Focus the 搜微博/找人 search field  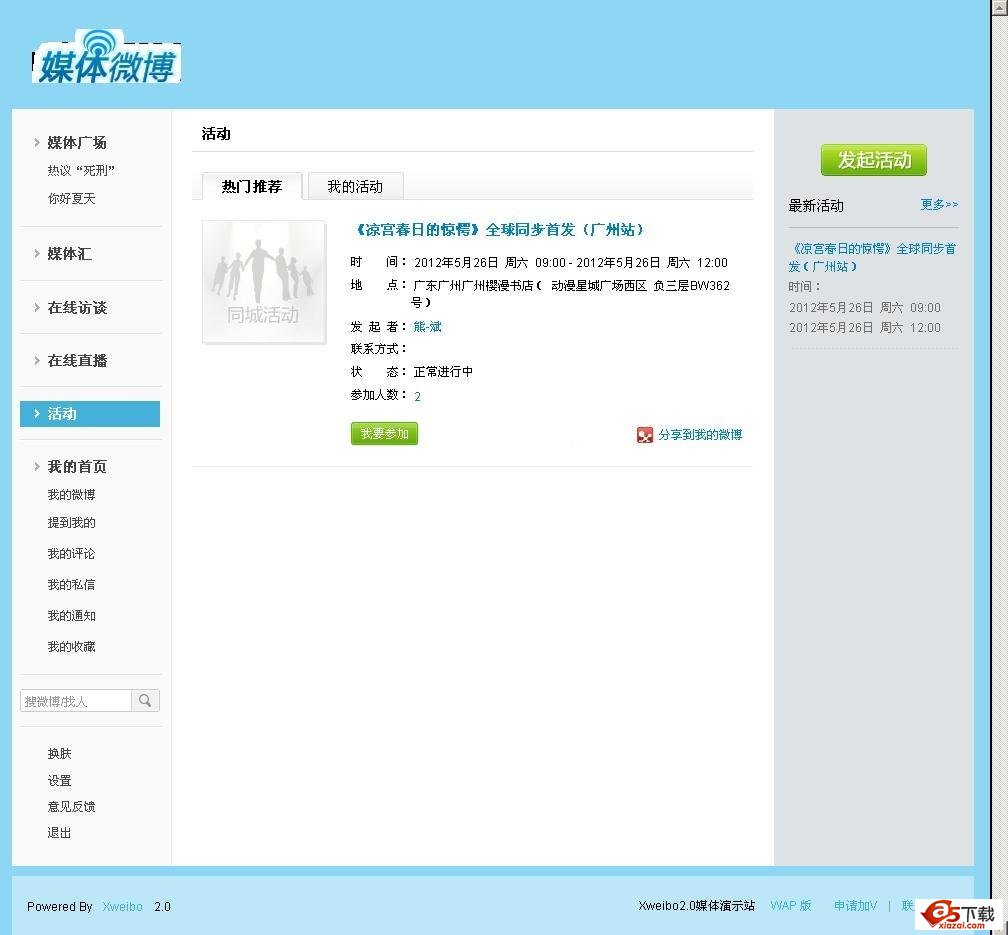point(76,700)
